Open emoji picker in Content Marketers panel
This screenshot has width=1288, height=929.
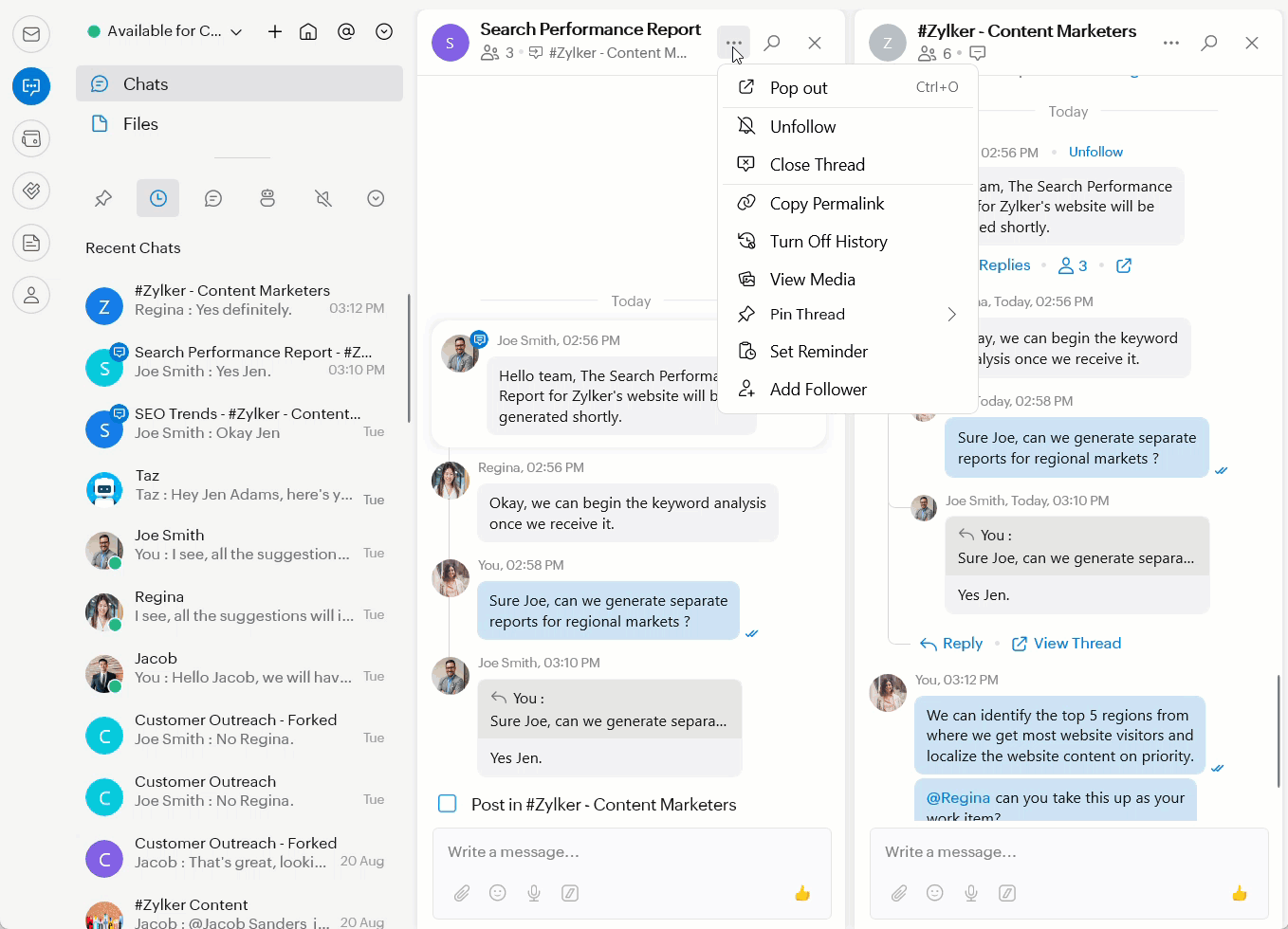pyautogui.click(x=935, y=893)
